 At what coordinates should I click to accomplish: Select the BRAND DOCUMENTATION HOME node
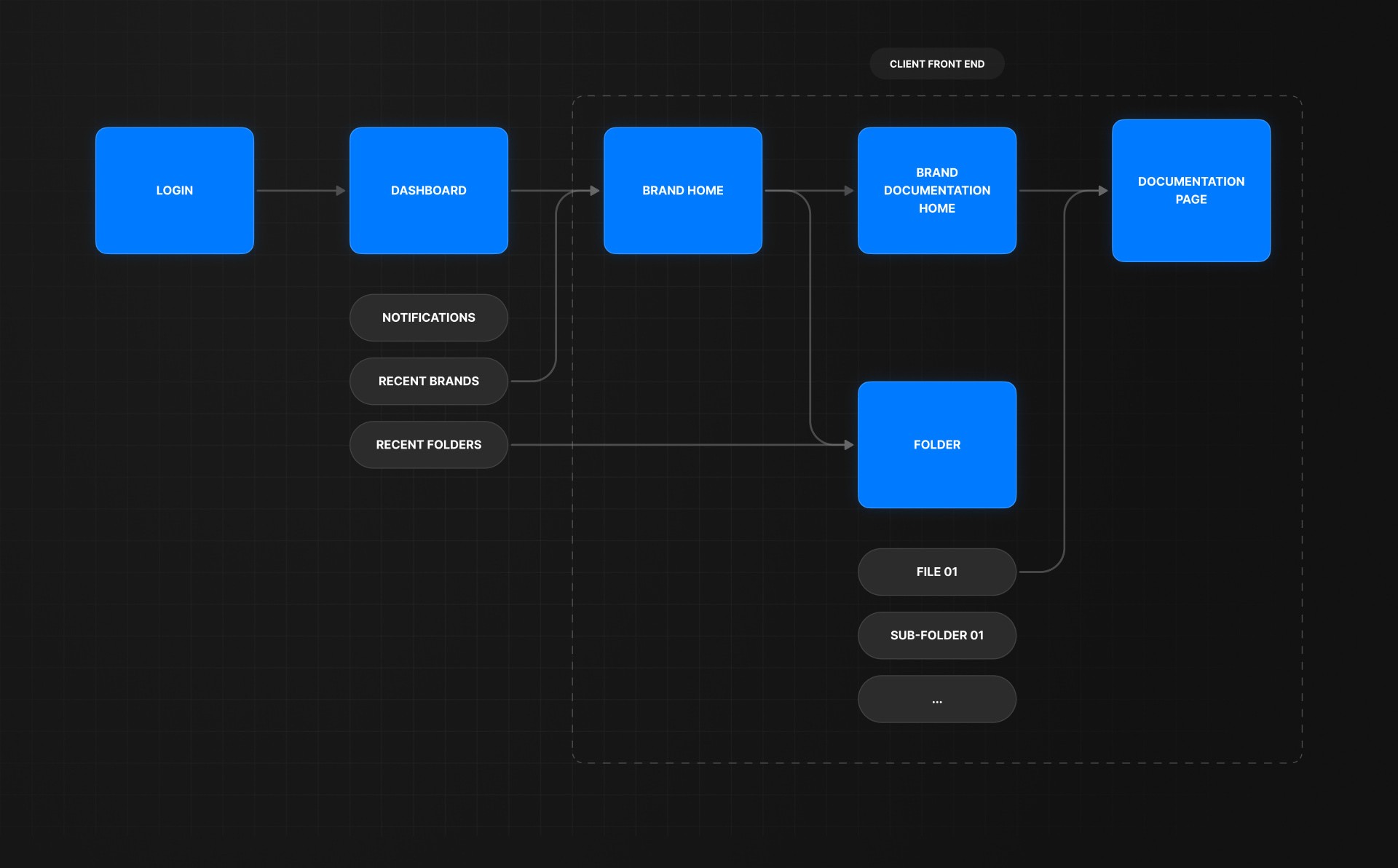coord(937,190)
